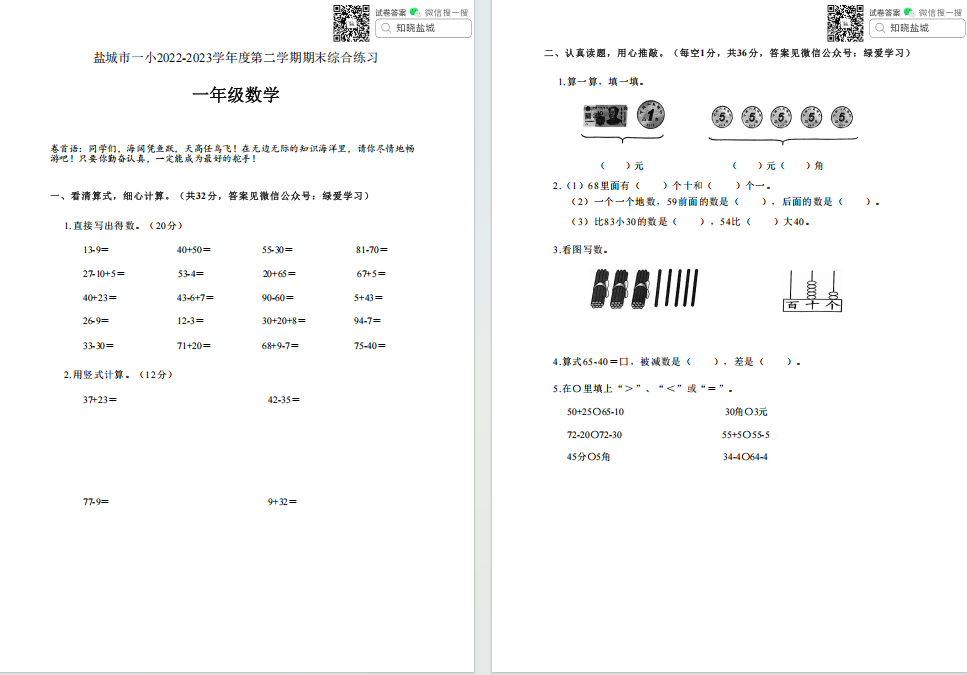Click the equation 30+20+8=

284,321
